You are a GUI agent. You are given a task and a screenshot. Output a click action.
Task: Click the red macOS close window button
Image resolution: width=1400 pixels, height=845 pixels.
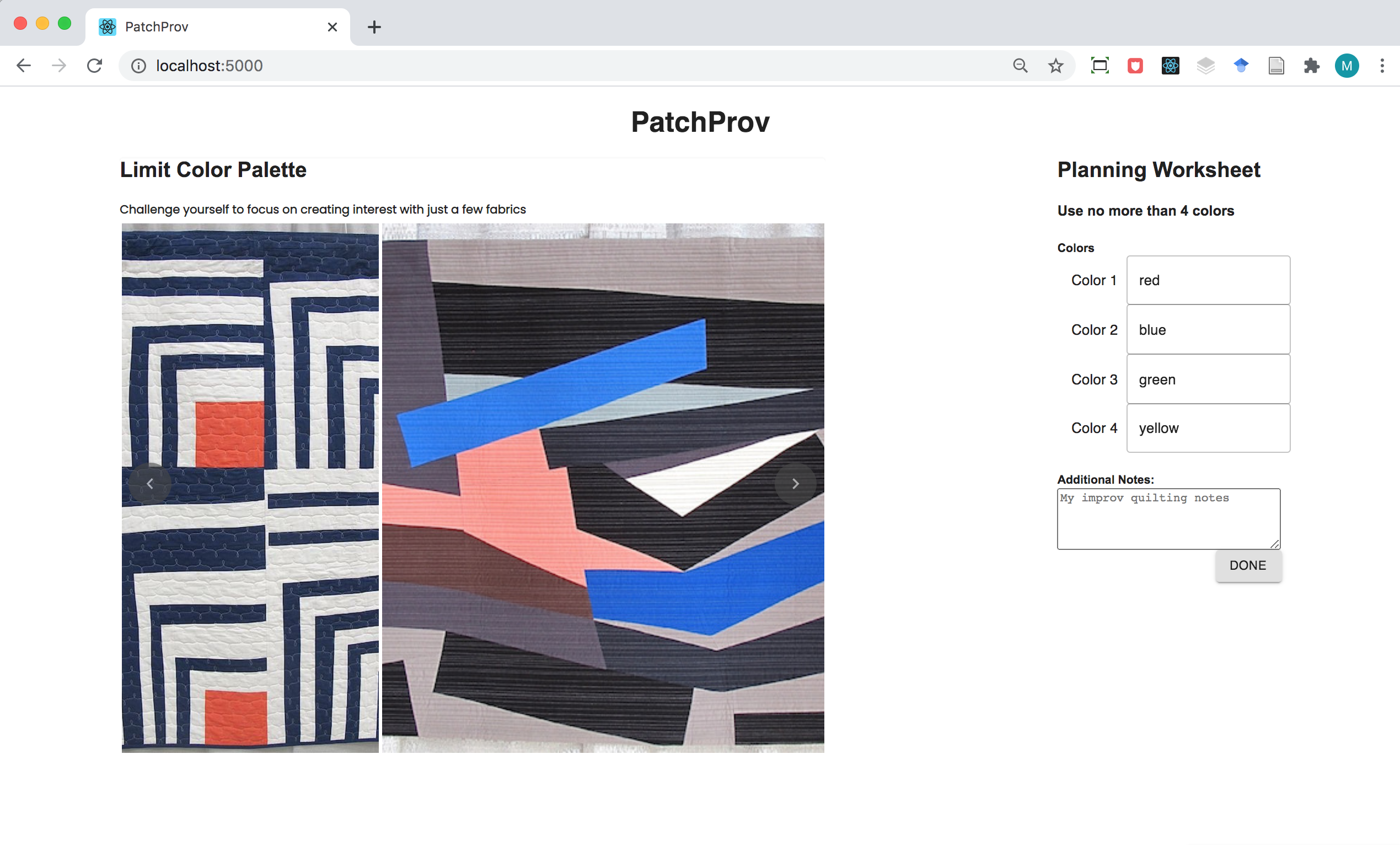coord(20,23)
